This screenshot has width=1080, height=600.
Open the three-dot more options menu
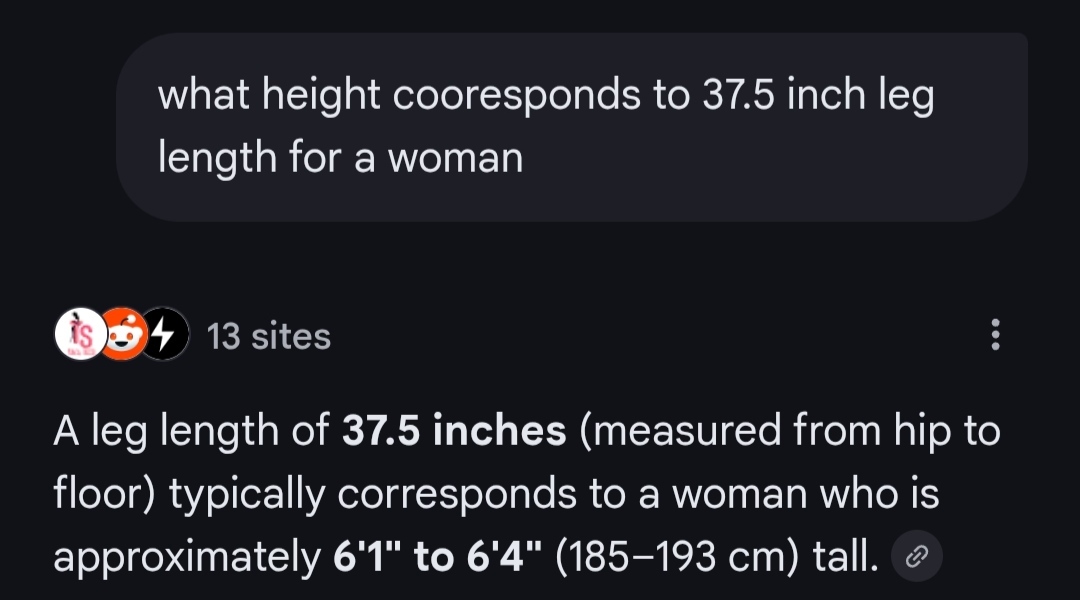tap(994, 335)
